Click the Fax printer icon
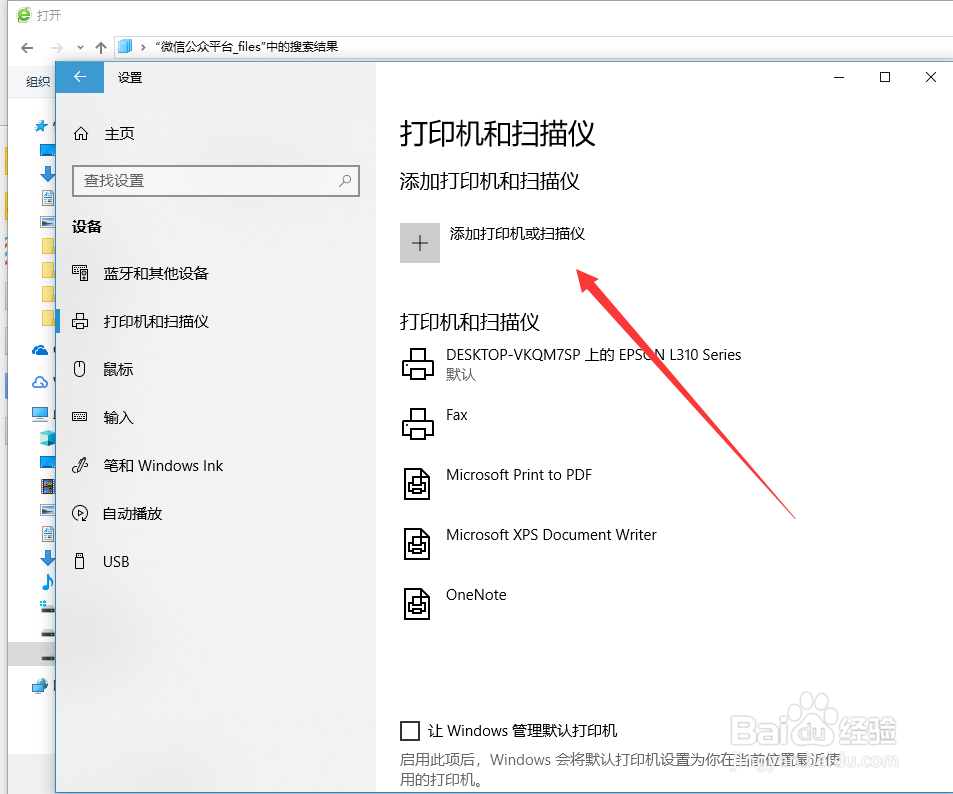Image resolution: width=953 pixels, height=794 pixels. point(418,424)
